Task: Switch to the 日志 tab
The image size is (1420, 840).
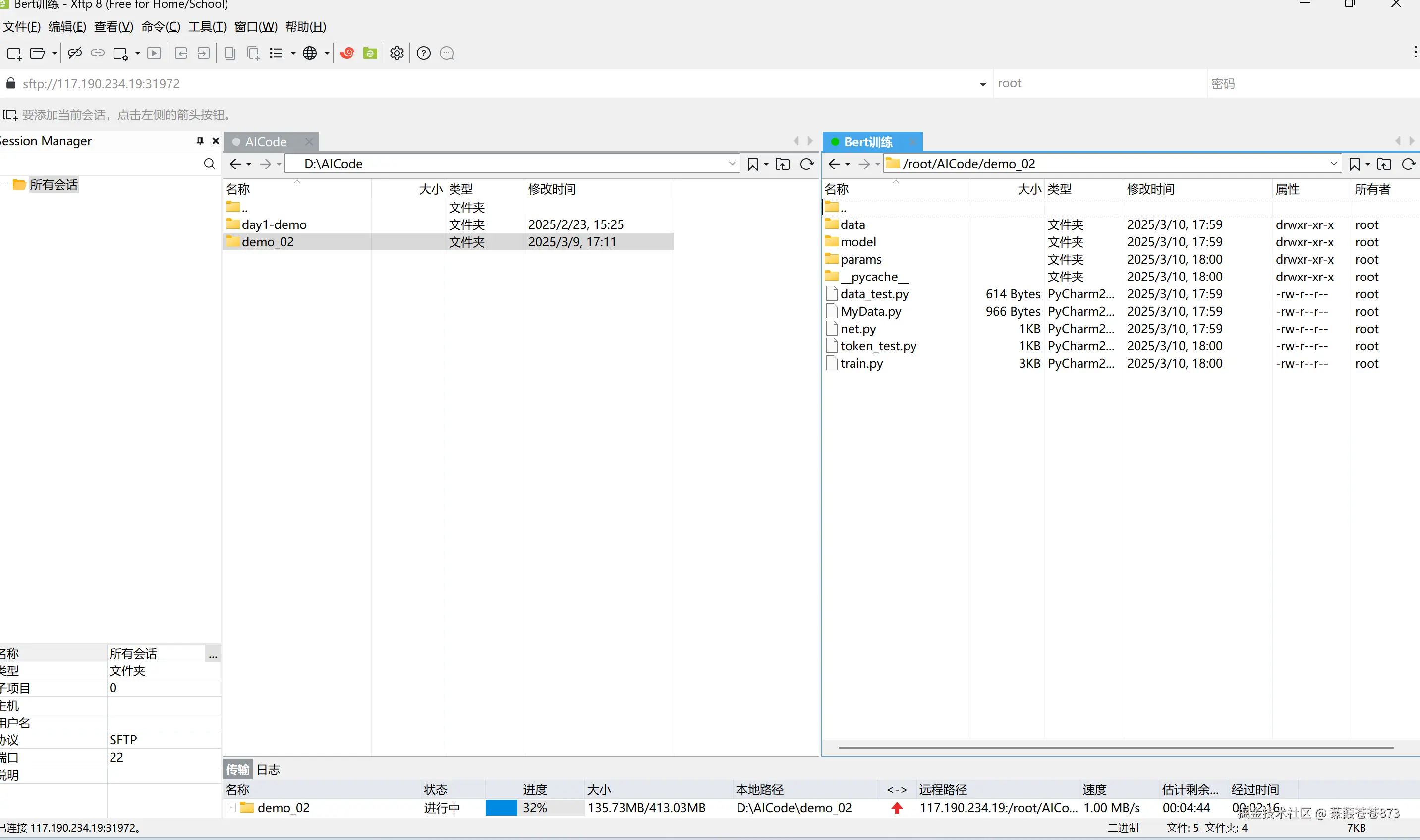Action: click(x=268, y=769)
